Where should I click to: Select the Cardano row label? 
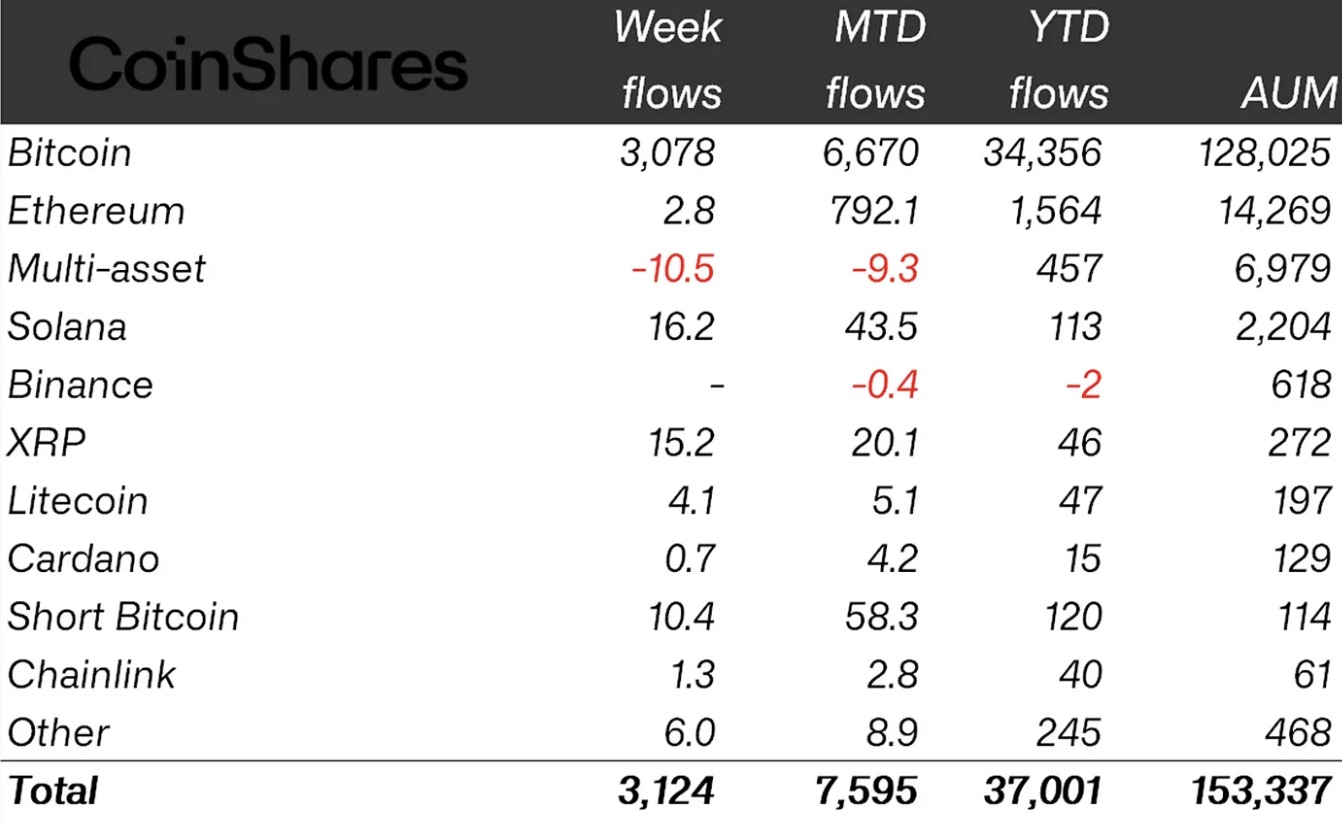click(83, 559)
